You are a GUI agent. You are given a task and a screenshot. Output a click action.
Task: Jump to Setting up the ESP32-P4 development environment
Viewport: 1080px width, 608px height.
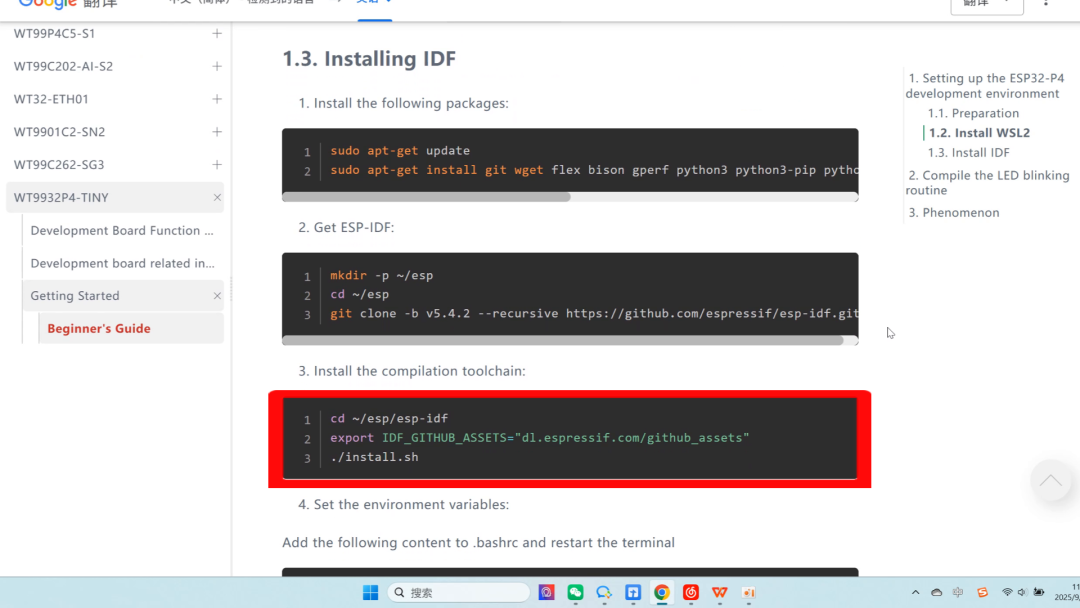pos(986,86)
